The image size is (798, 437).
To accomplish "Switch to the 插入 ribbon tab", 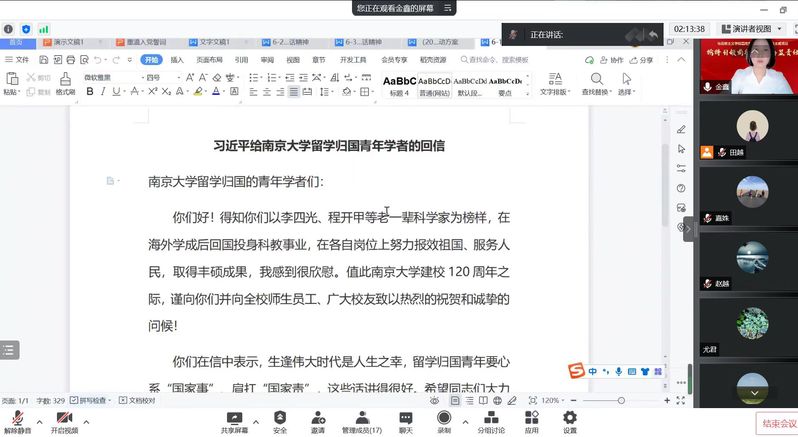I will [177, 60].
